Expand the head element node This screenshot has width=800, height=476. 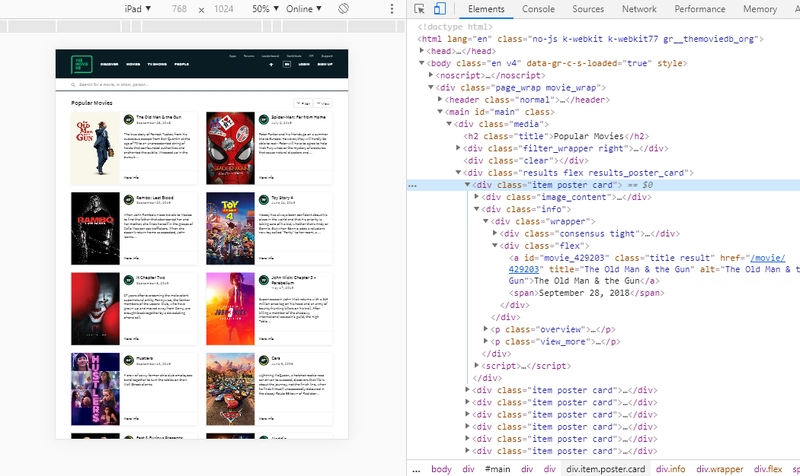coord(422,50)
